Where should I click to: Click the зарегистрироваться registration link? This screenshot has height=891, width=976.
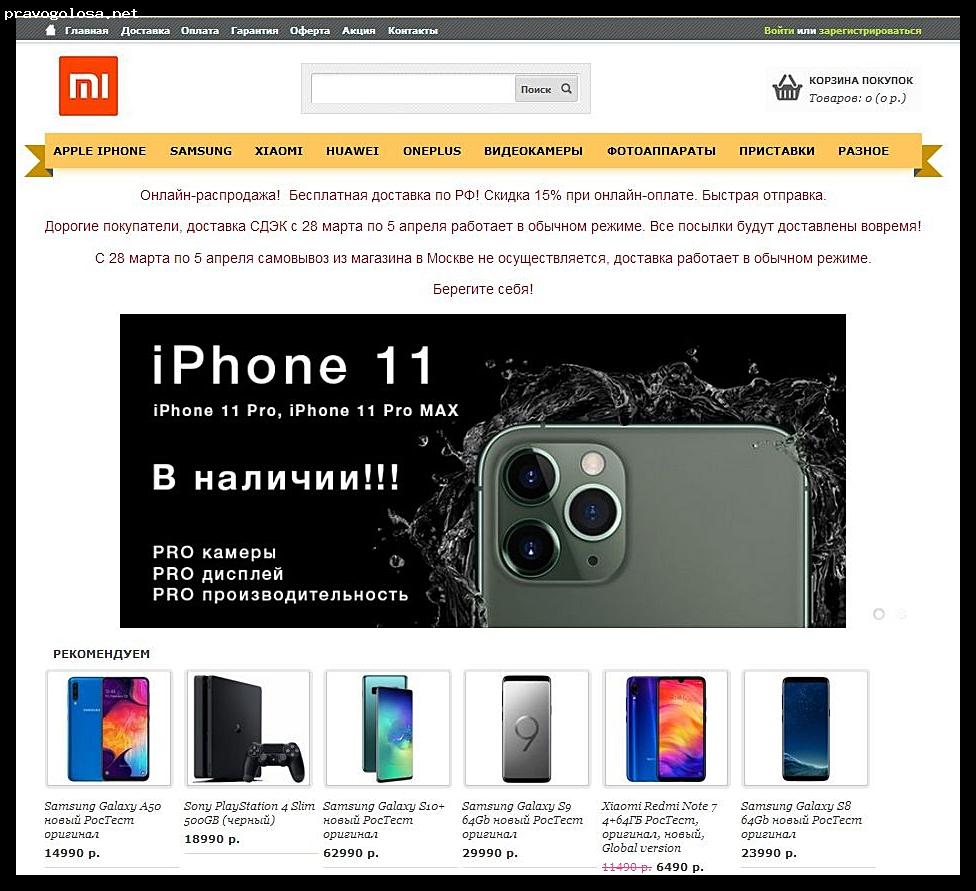870,31
